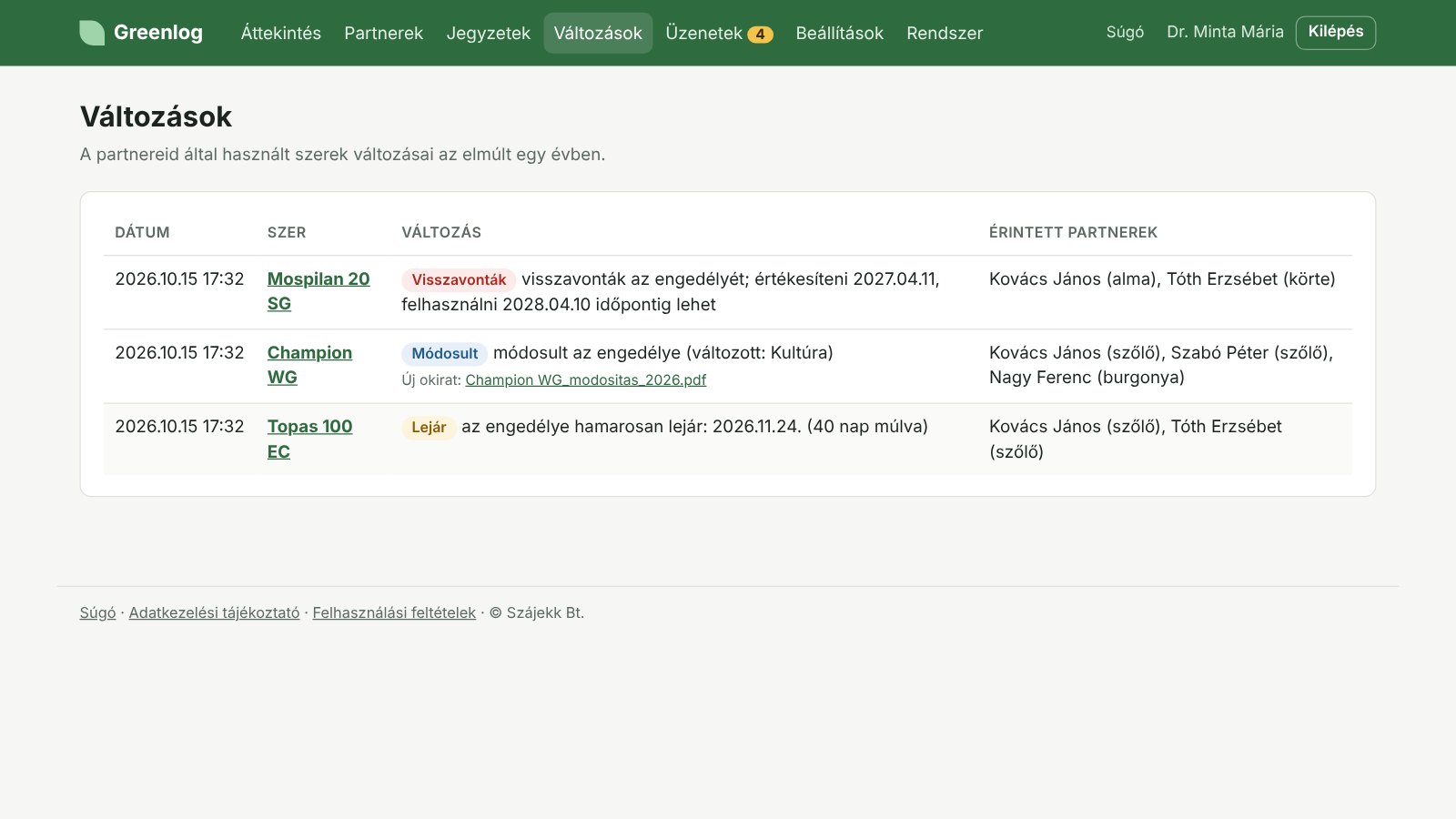
Task: Select the date in the Topas 100 EC row
Action: [179, 427]
